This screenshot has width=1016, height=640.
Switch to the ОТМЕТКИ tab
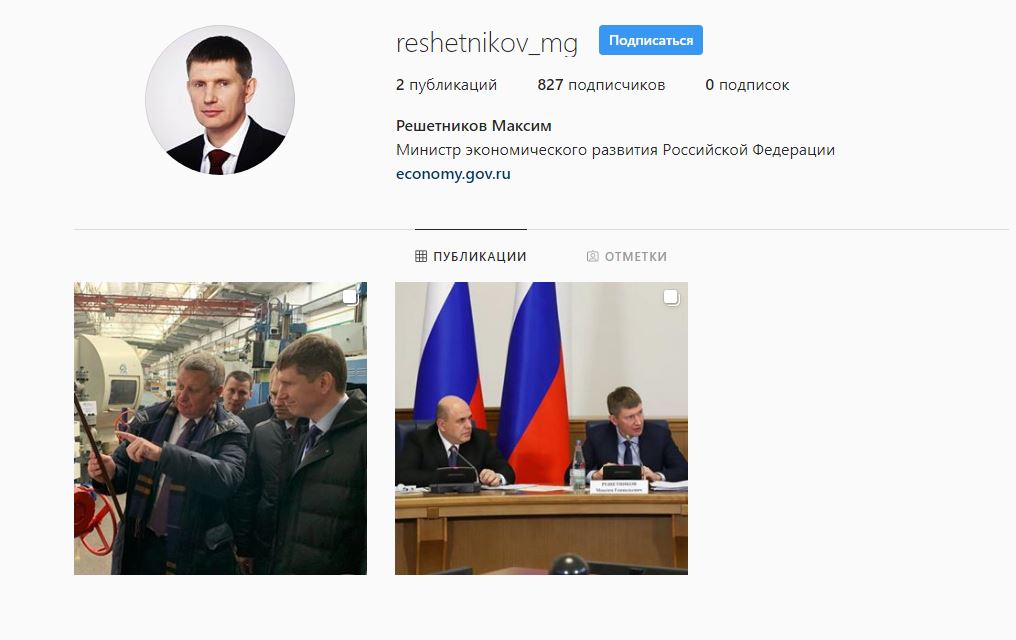click(x=627, y=257)
